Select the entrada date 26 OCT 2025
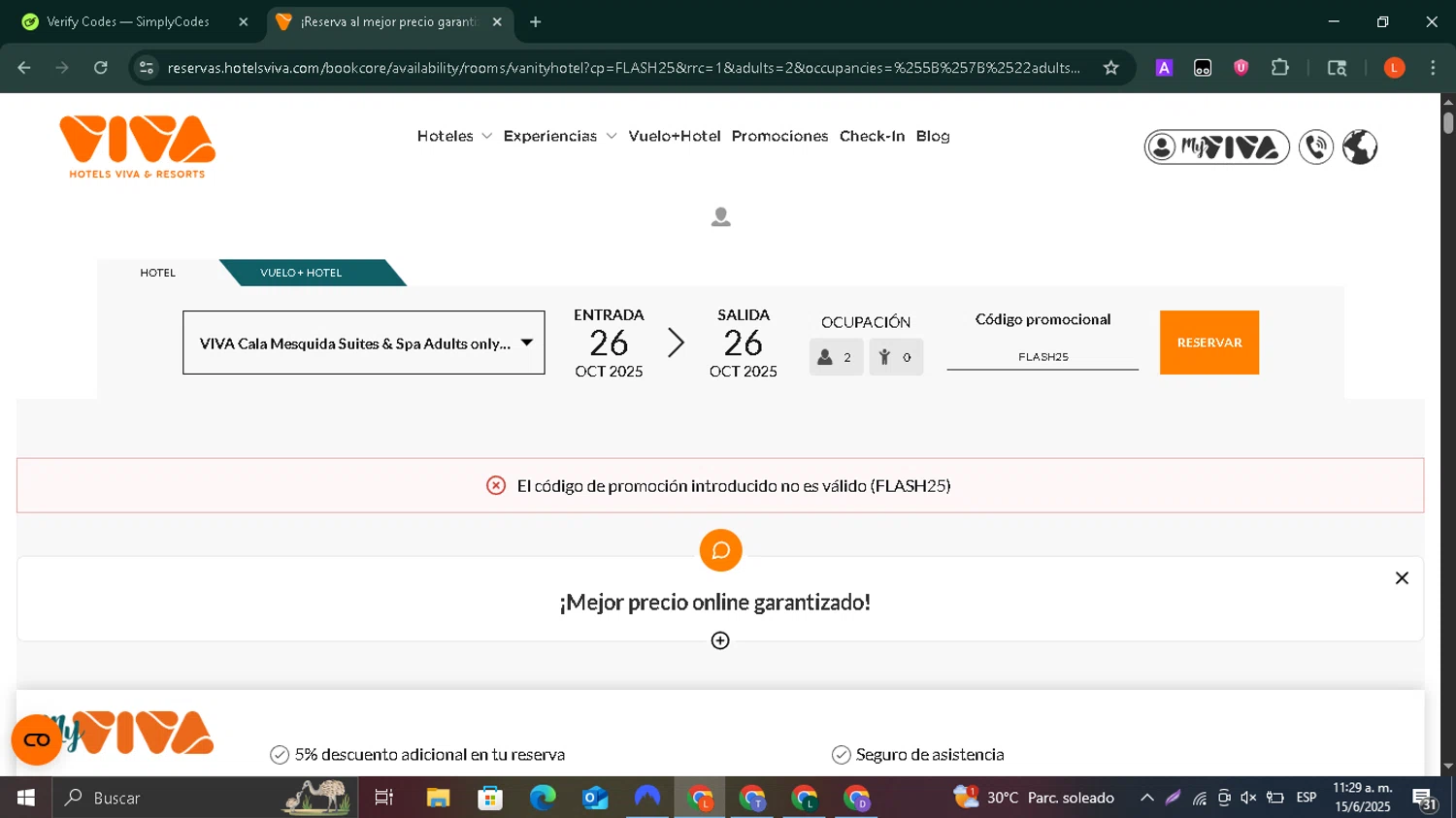Image resolution: width=1456 pixels, height=818 pixels. tap(609, 343)
